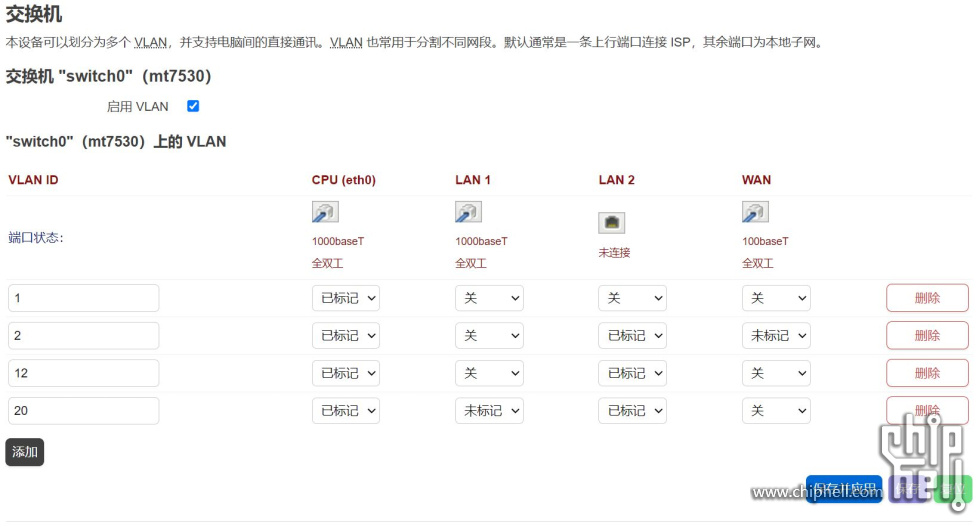Delete the VLAN 2 row

927,336
